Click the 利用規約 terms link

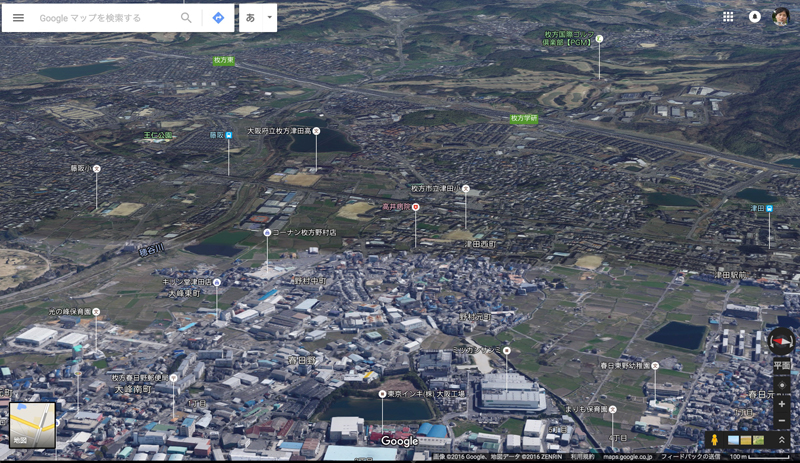click(582, 457)
